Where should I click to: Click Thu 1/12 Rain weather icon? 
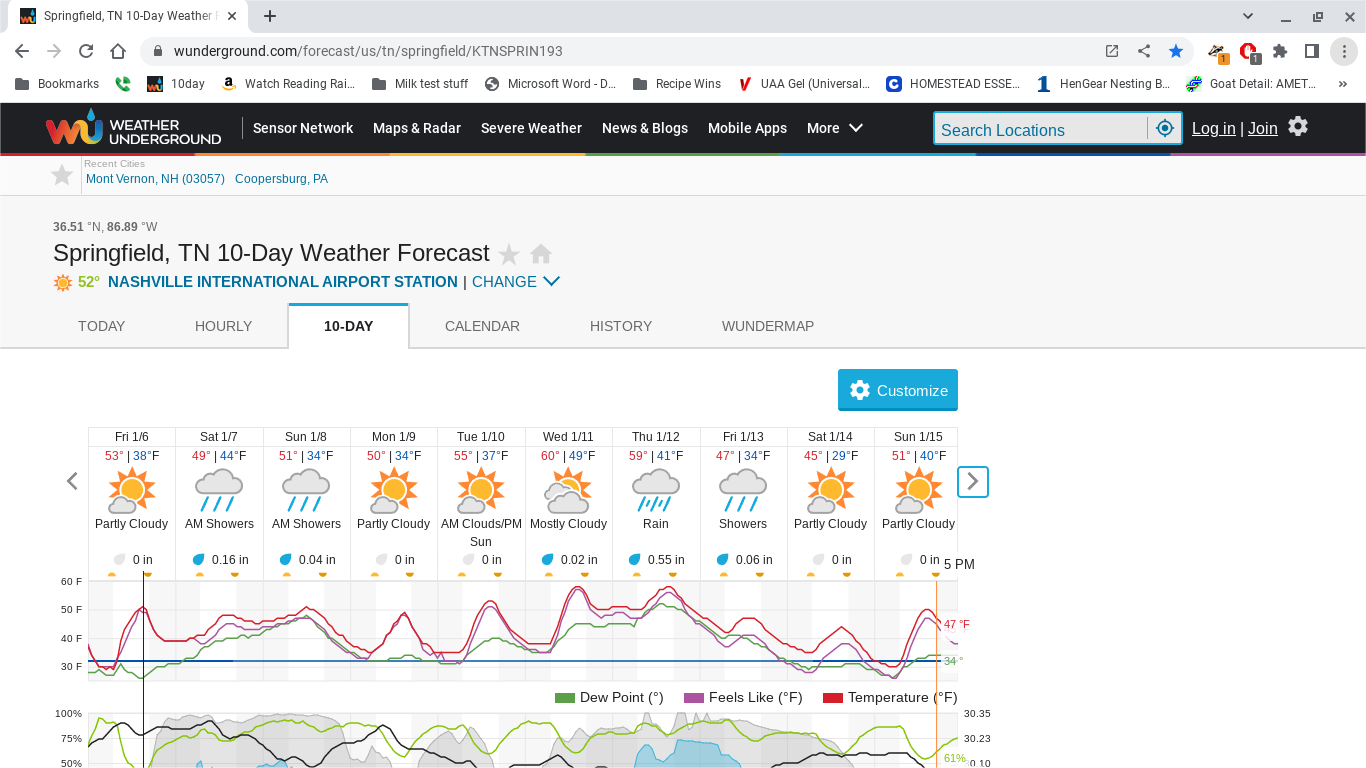pyautogui.click(x=656, y=490)
